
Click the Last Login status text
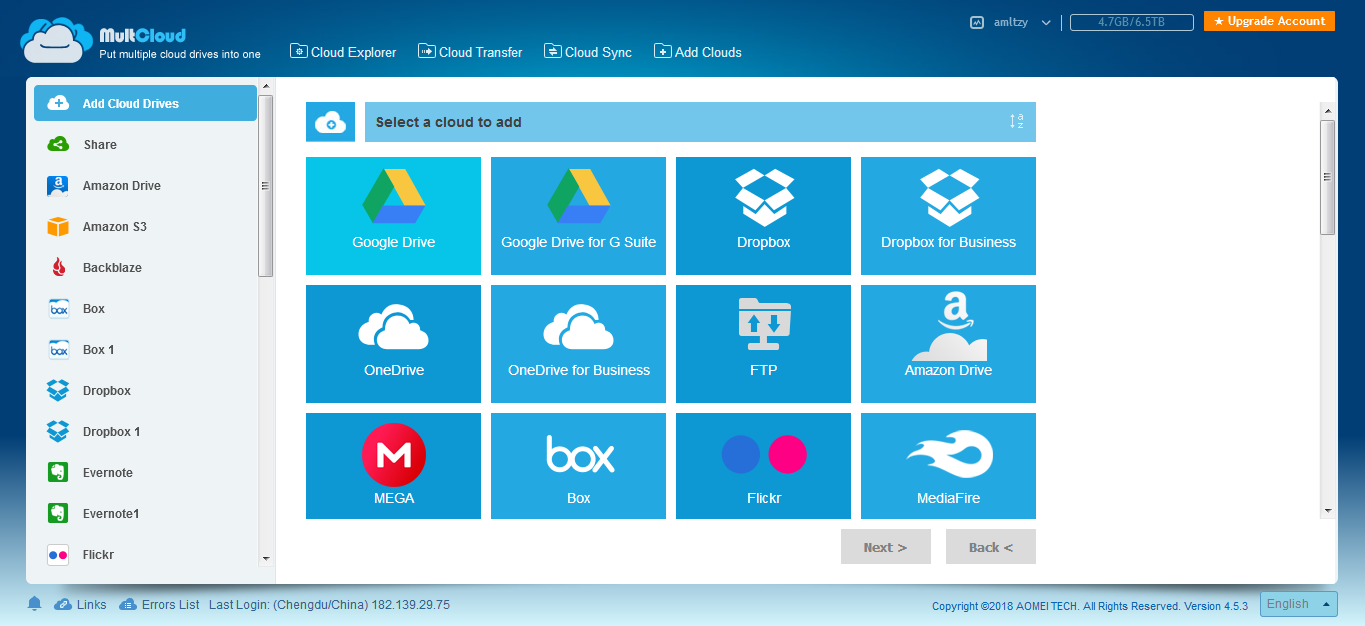(x=330, y=604)
